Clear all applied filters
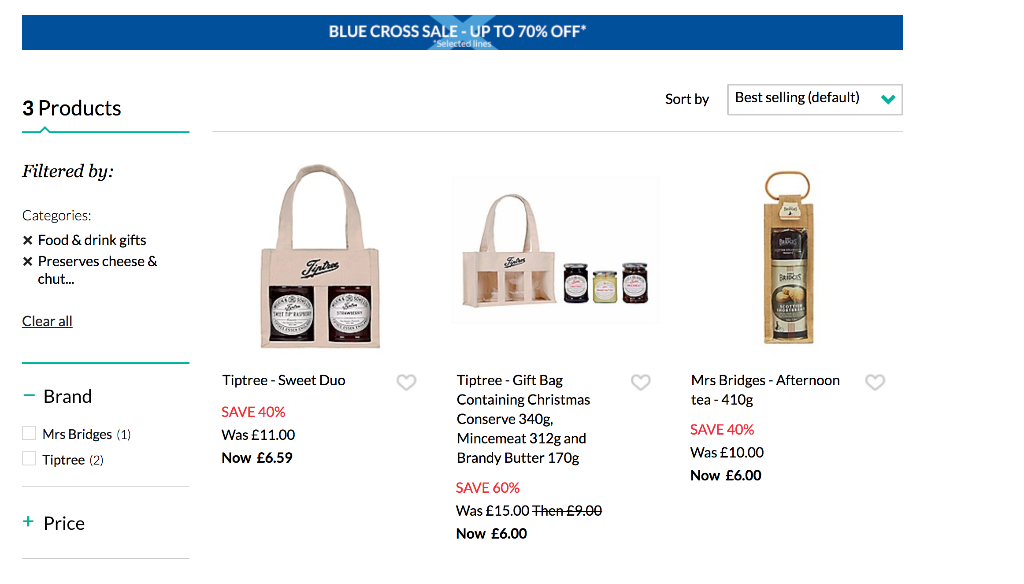The width and height of the screenshot is (1024, 584). pyautogui.click(x=47, y=321)
